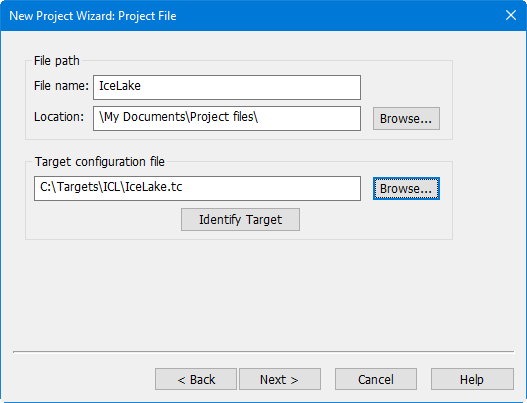
Task: Click the wizard title bar text
Action: point(93,16)
